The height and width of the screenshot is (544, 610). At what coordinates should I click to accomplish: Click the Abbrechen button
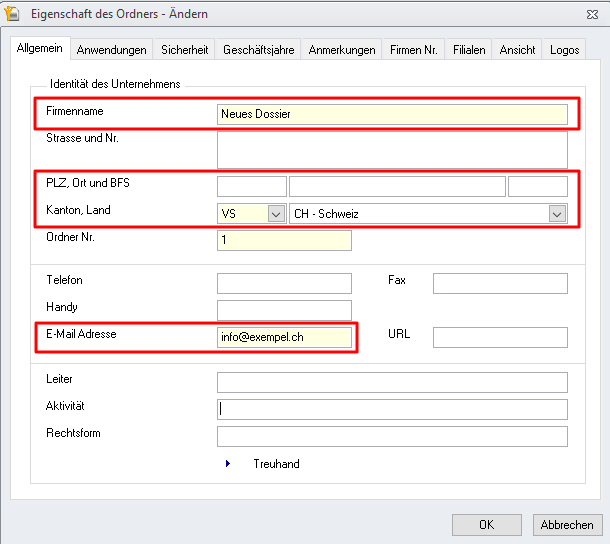(x=567, y=525)
